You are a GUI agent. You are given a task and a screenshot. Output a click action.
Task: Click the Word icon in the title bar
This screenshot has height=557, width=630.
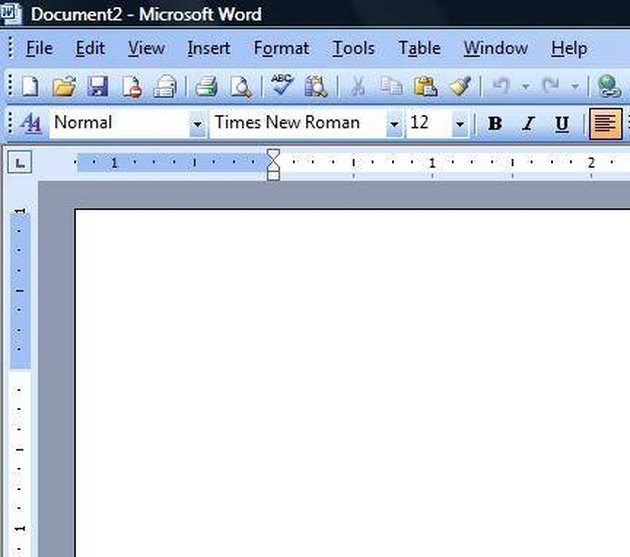[10, 12]
